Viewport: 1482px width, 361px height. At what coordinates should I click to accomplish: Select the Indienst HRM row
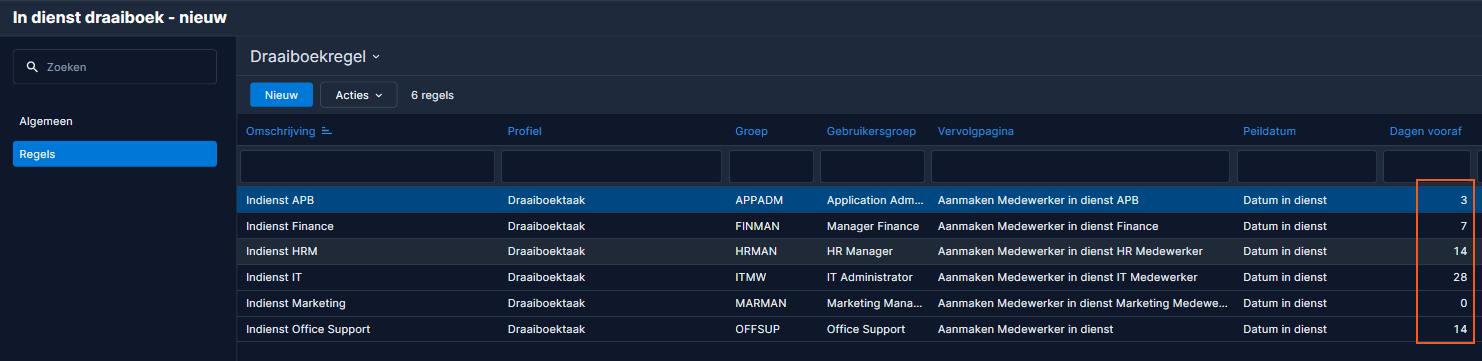coord(859,252)
